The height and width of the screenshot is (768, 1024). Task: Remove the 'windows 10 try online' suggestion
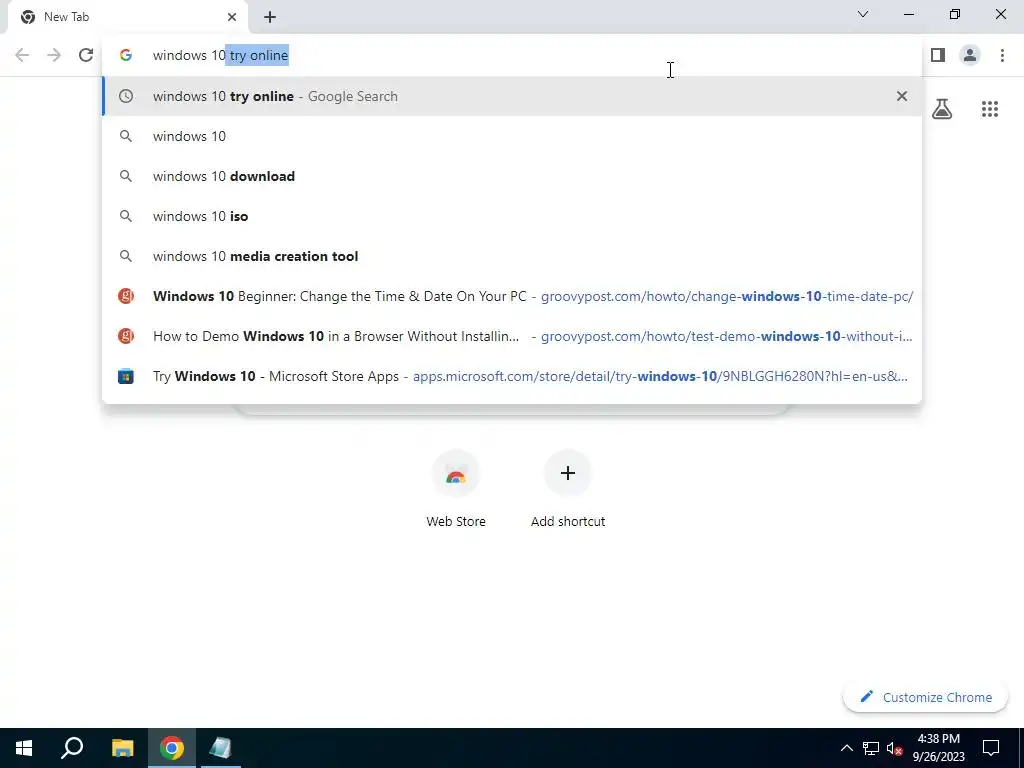[902, 96]
